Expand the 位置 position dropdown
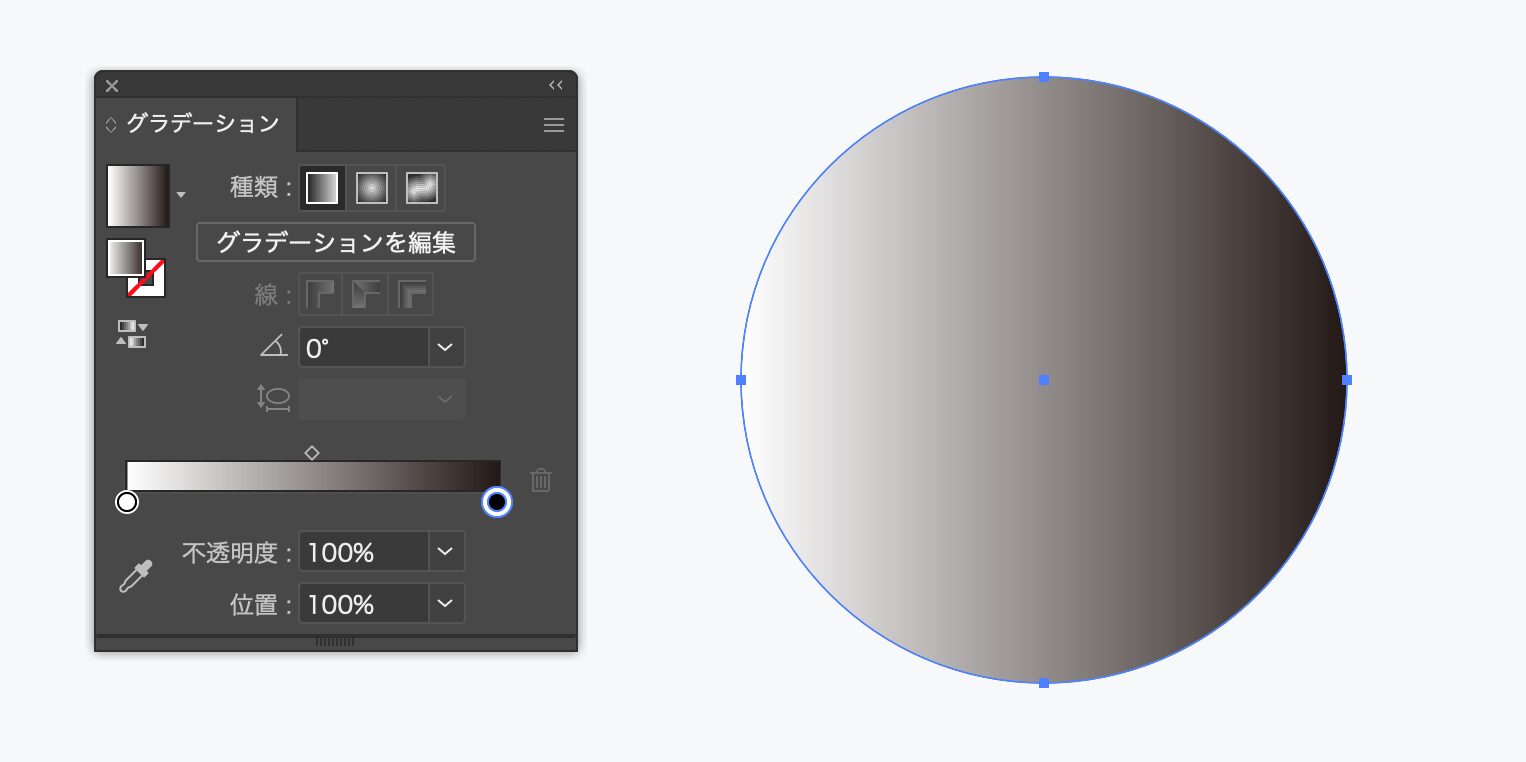This screenshot has height=762, width=1526. pyautogui.click(x=446, y=603)
